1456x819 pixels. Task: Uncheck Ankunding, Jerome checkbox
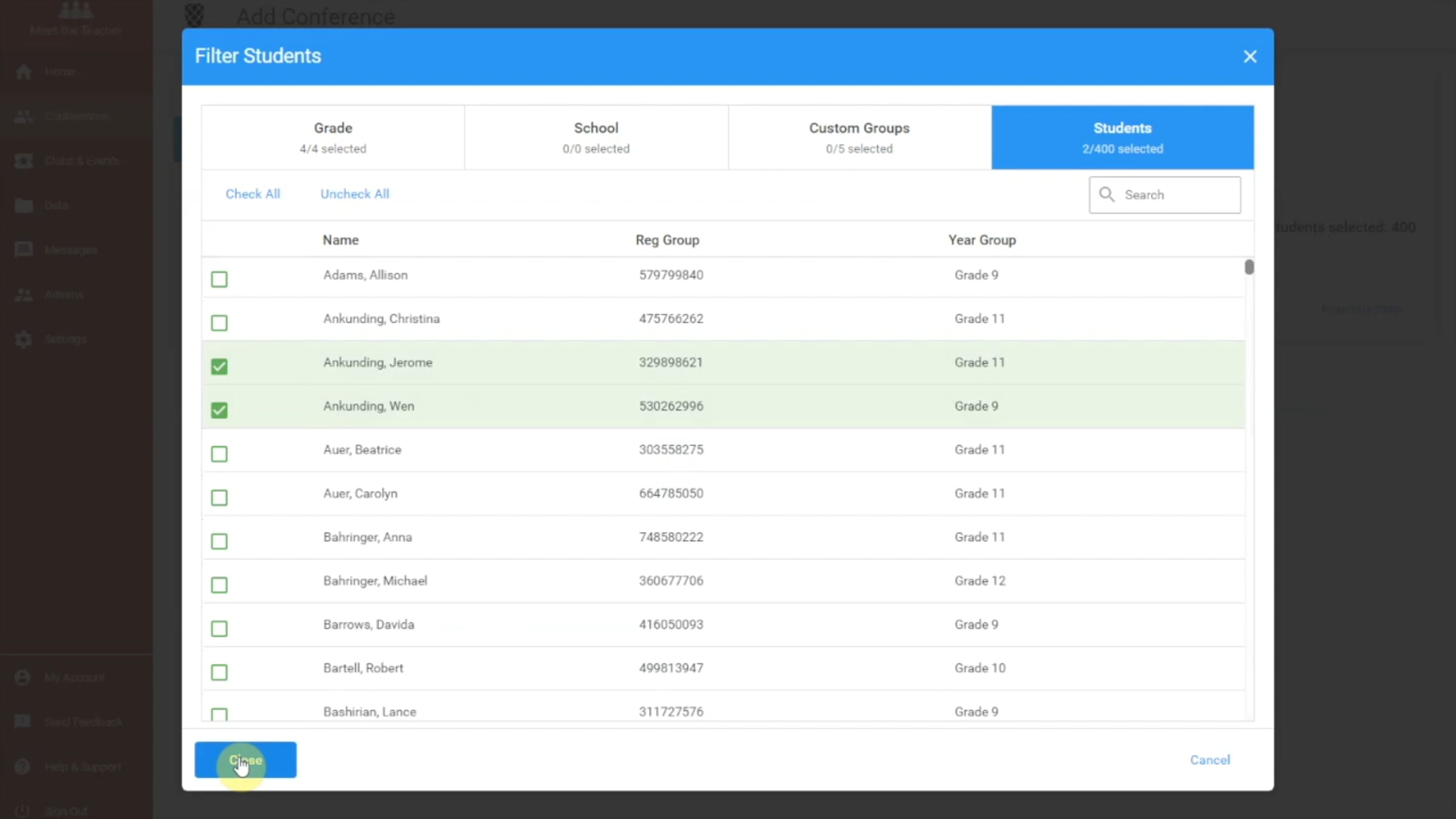219,366
